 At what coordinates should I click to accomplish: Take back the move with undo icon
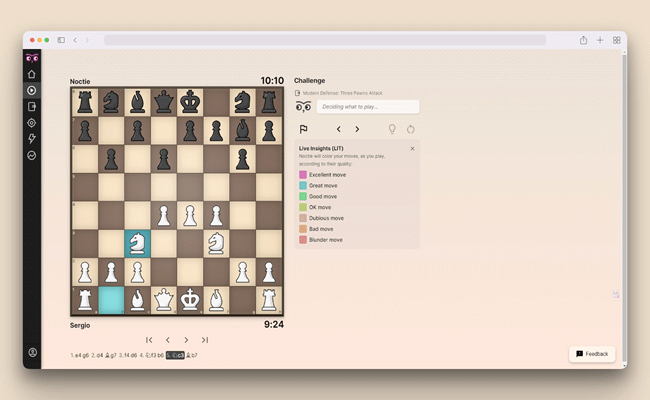[410, 129]
